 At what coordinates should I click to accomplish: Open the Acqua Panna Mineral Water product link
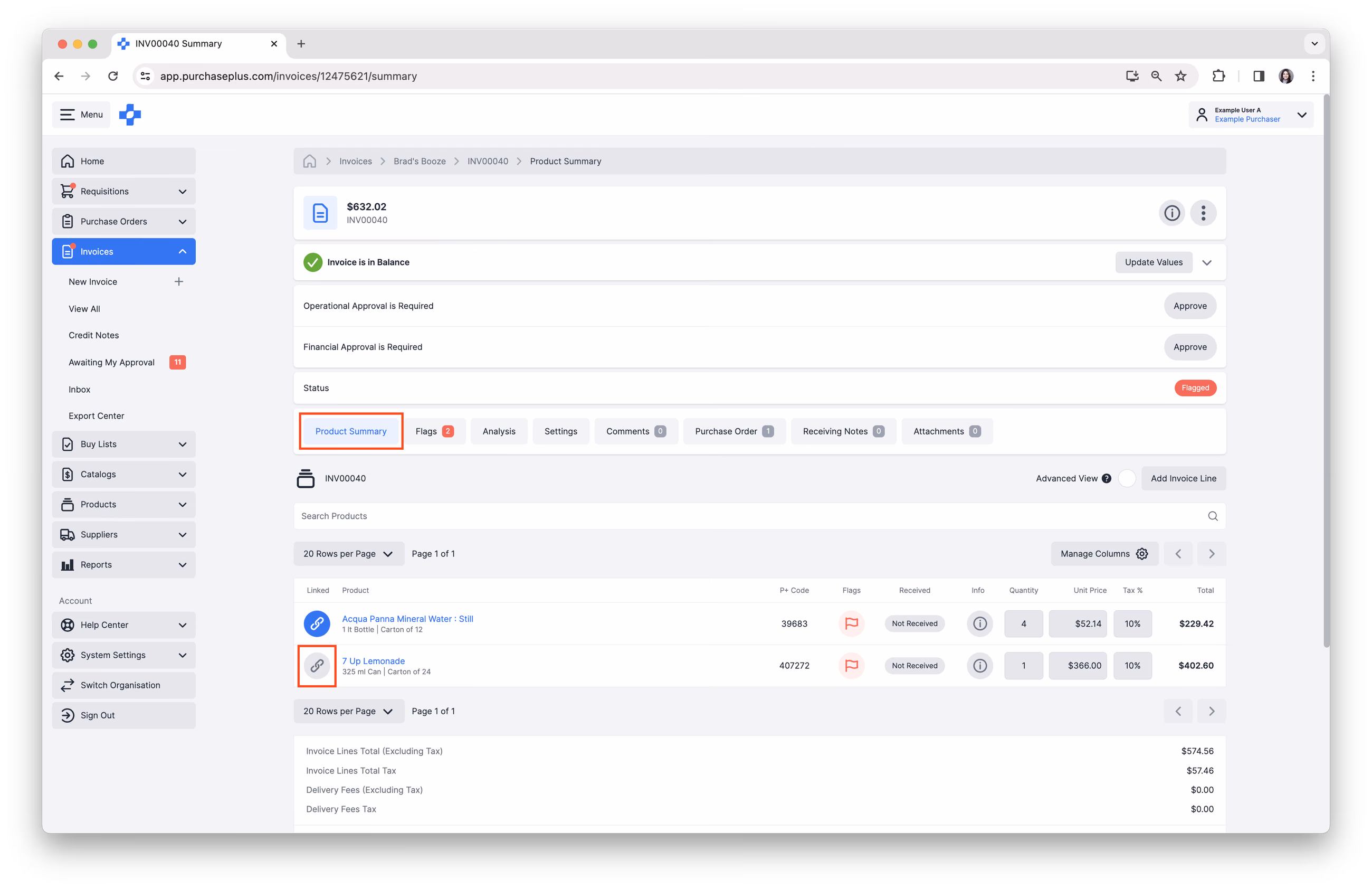click(x=407, y=619)
